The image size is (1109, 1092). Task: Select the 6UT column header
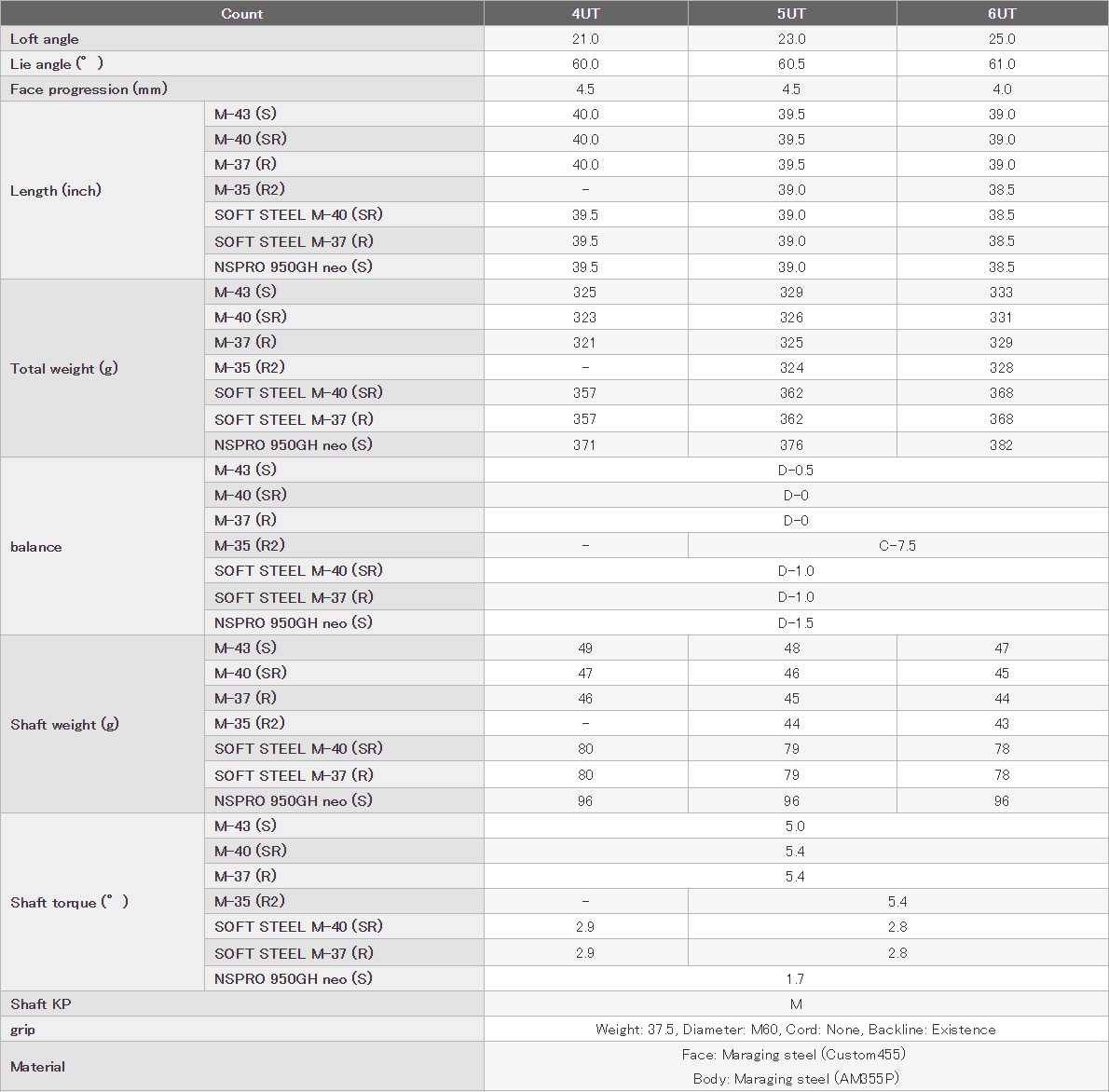click(1002, 13)
